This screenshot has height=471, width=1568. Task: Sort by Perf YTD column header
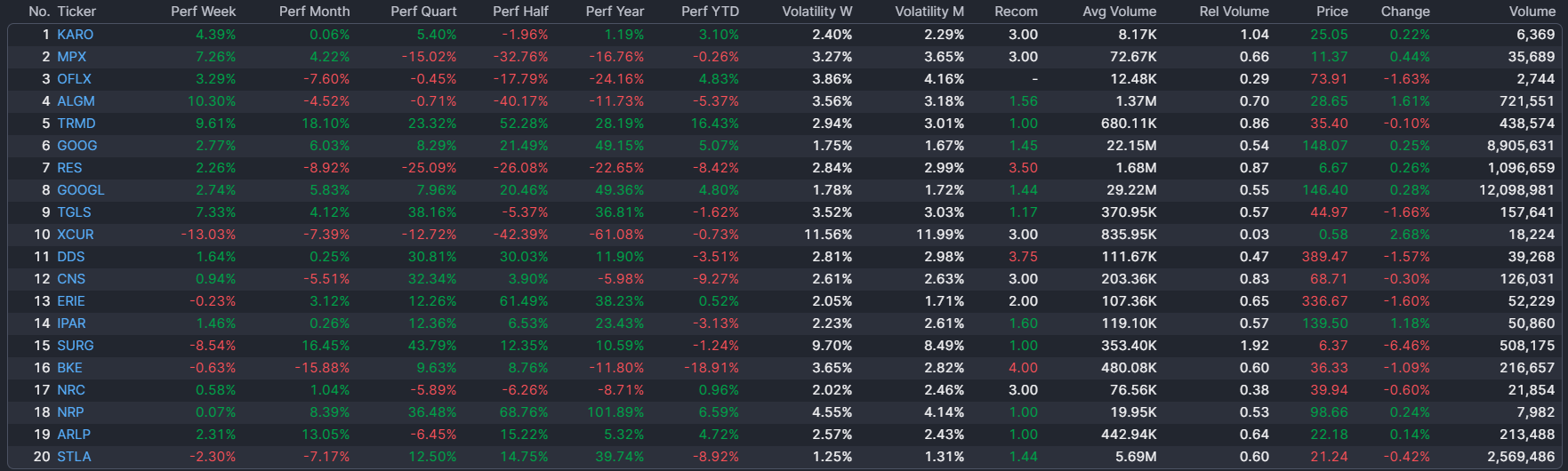710,12
